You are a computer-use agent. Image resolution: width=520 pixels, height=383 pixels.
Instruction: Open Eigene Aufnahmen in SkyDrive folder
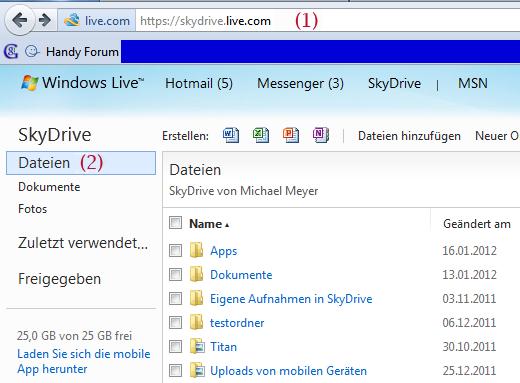(x=291, y=299)
